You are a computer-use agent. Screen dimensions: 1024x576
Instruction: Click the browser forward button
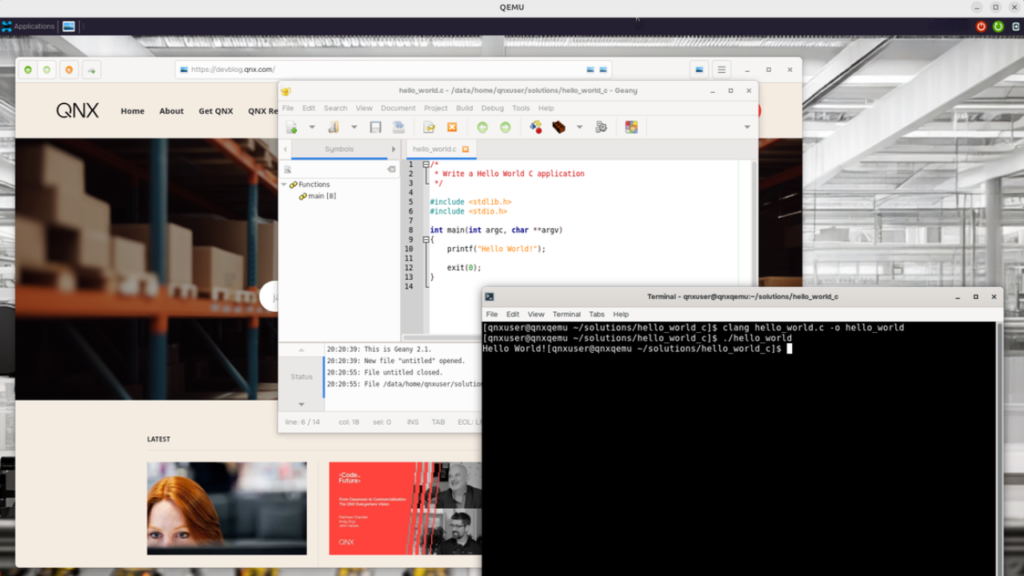[47, 70]
